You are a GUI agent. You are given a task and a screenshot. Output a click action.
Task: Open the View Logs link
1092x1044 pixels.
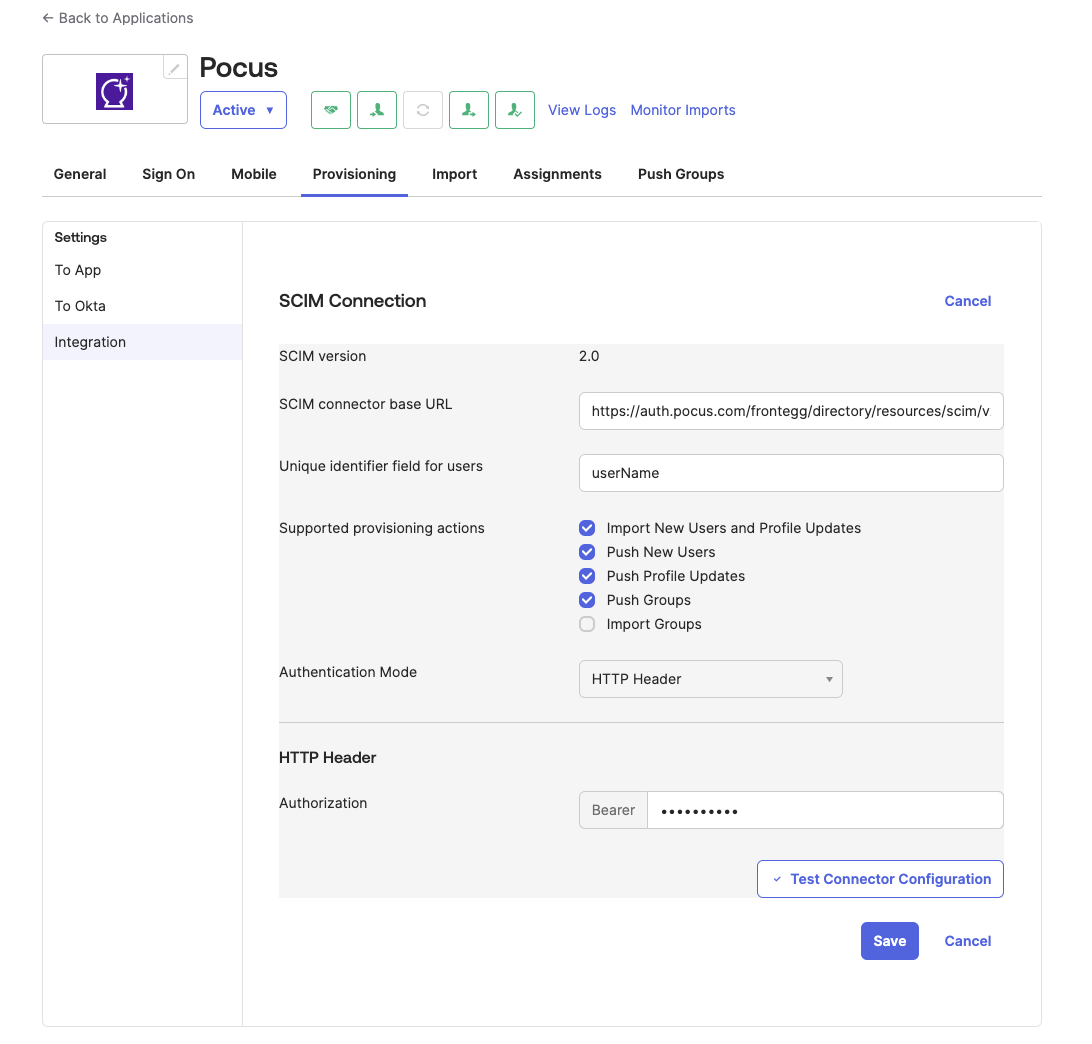(x=582, y=110)
